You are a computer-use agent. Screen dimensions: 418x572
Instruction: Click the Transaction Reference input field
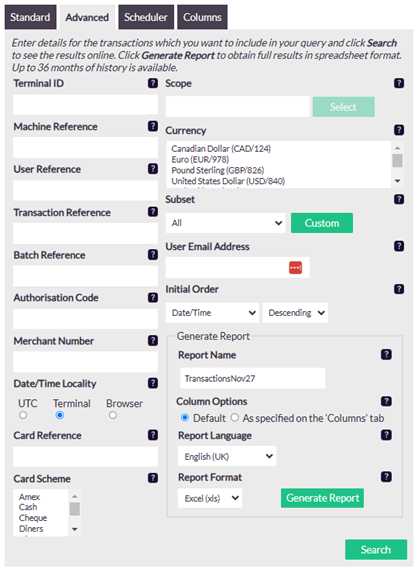click(85, 233)
